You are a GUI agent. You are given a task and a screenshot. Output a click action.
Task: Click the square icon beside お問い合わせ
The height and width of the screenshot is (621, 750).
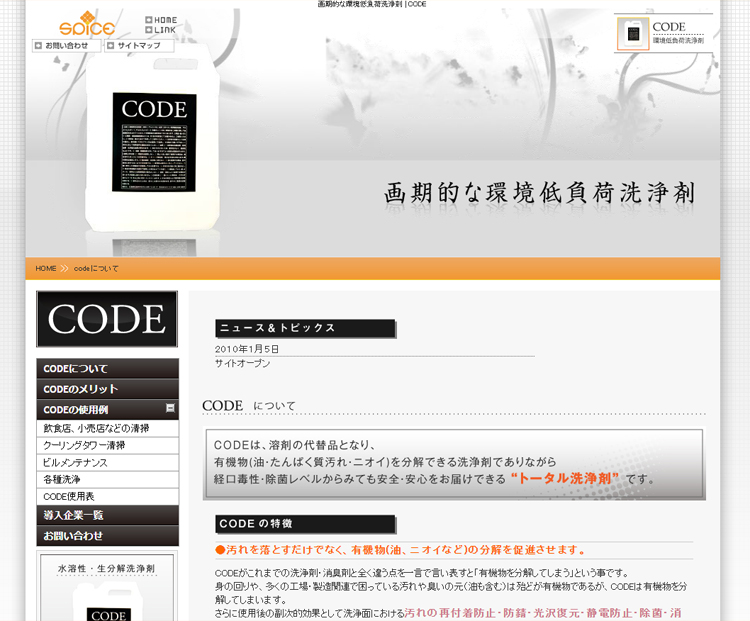(38, 45)
